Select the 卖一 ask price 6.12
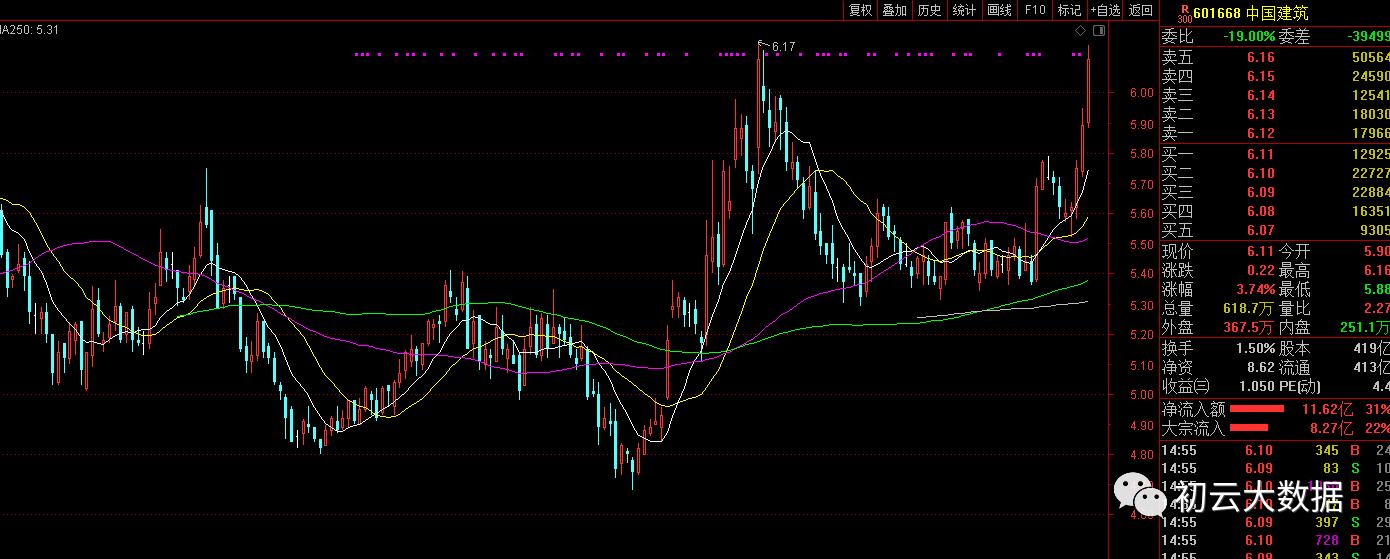Image resolution: width=1390 pixels, height=559 pixels. tap(1260, 133)
